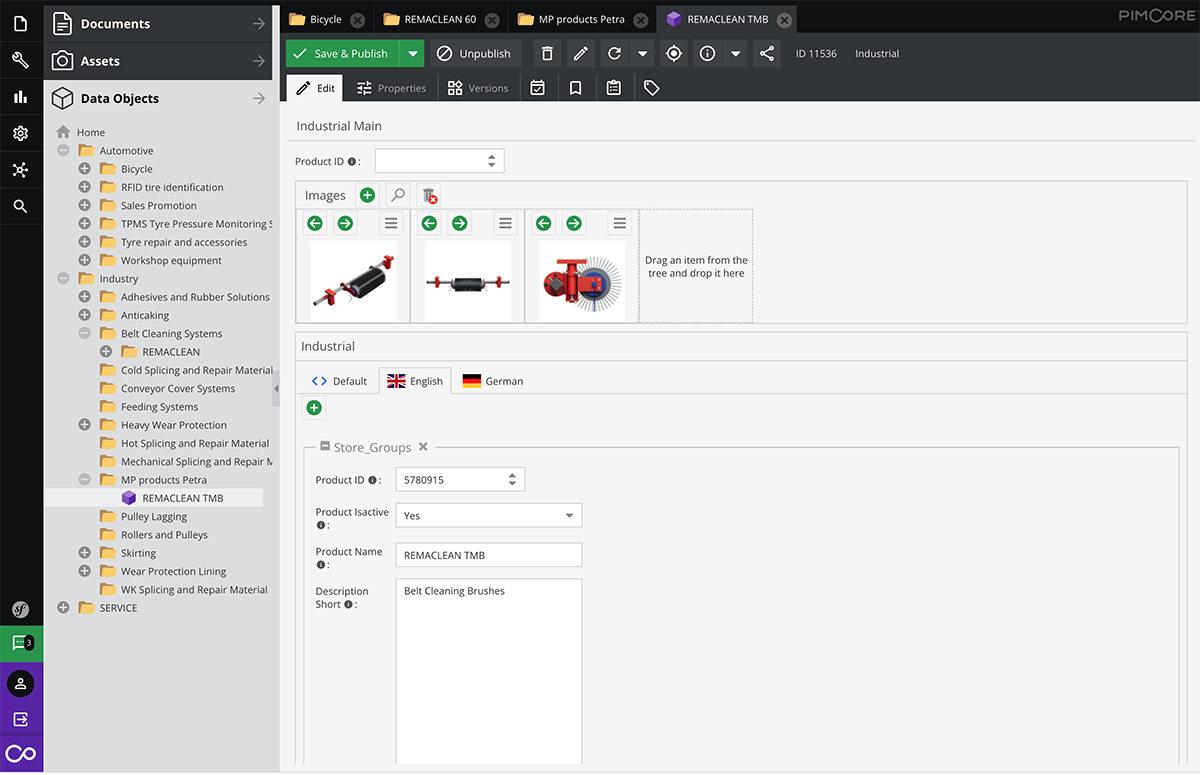Collapse the Automotive folder in tree

point(64,151)
